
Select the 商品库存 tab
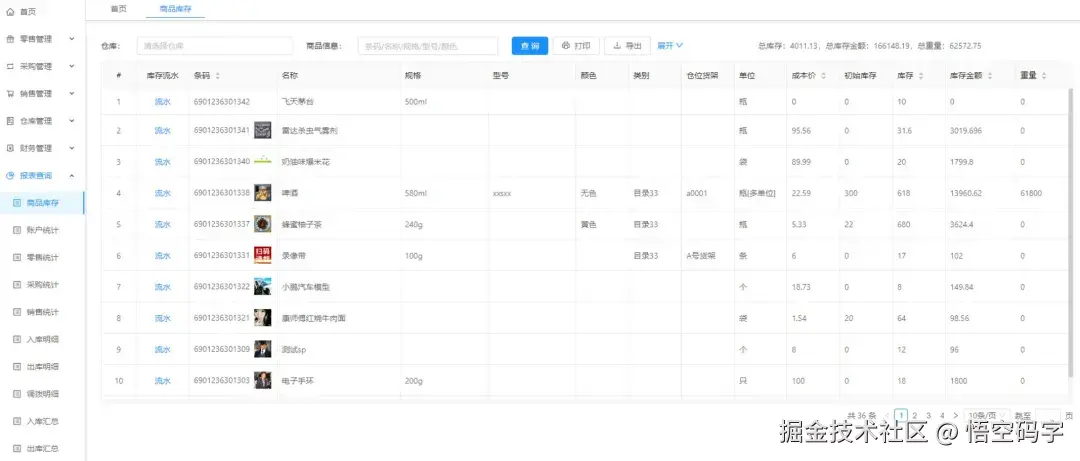(175, 8)
